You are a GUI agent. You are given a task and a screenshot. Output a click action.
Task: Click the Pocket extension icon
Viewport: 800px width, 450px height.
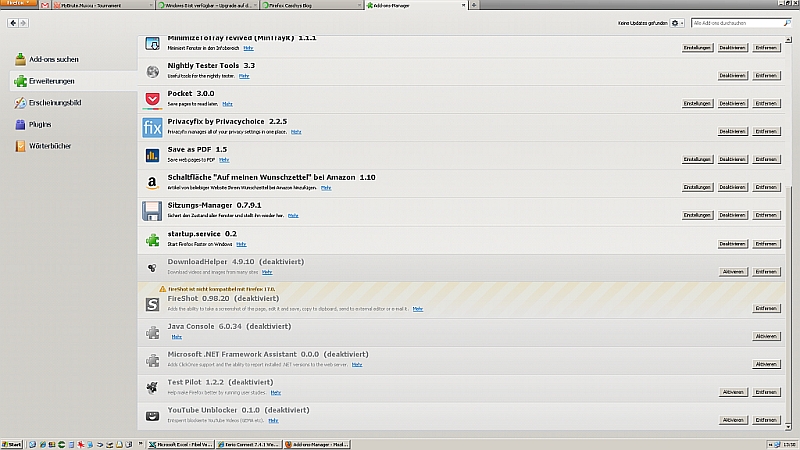pyautogui.click(x=152, y=99)
